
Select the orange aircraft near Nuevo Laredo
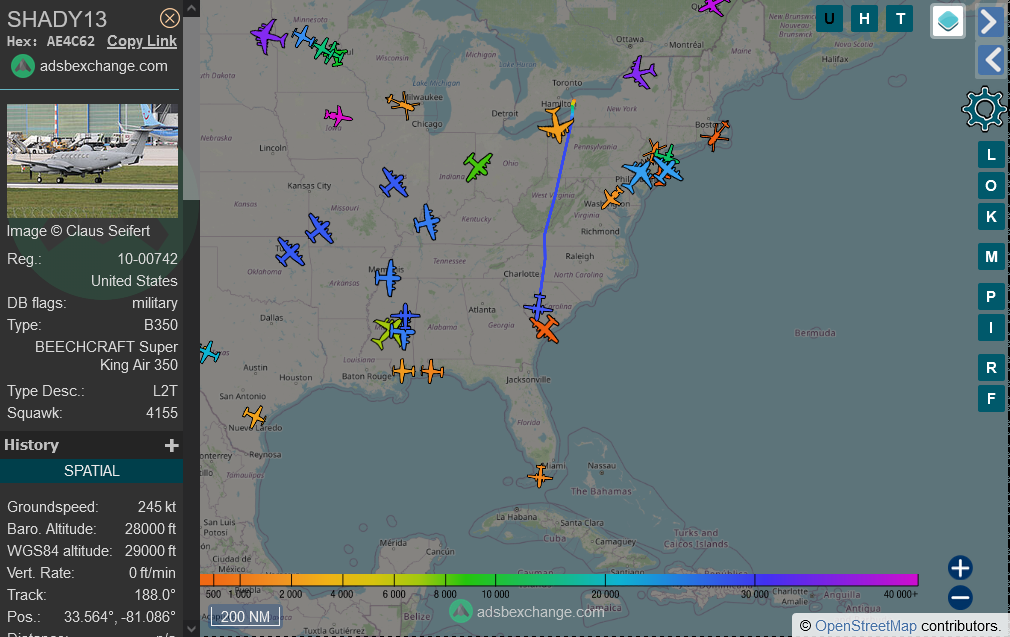coord(254,416)
